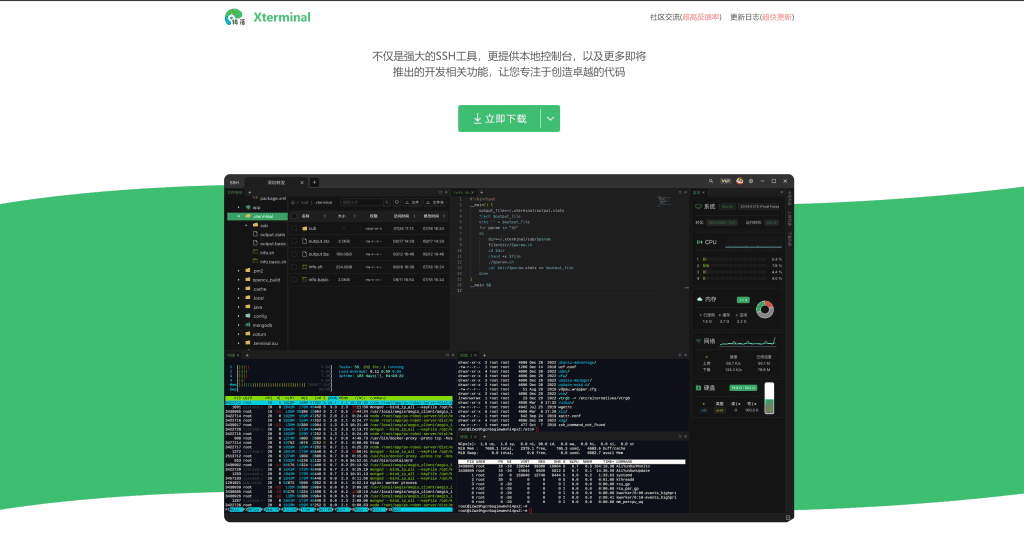Click the VIP badge in the title bar
Image resolution: width=1024 pixels, height=544 pixels.
click(725, 181)
